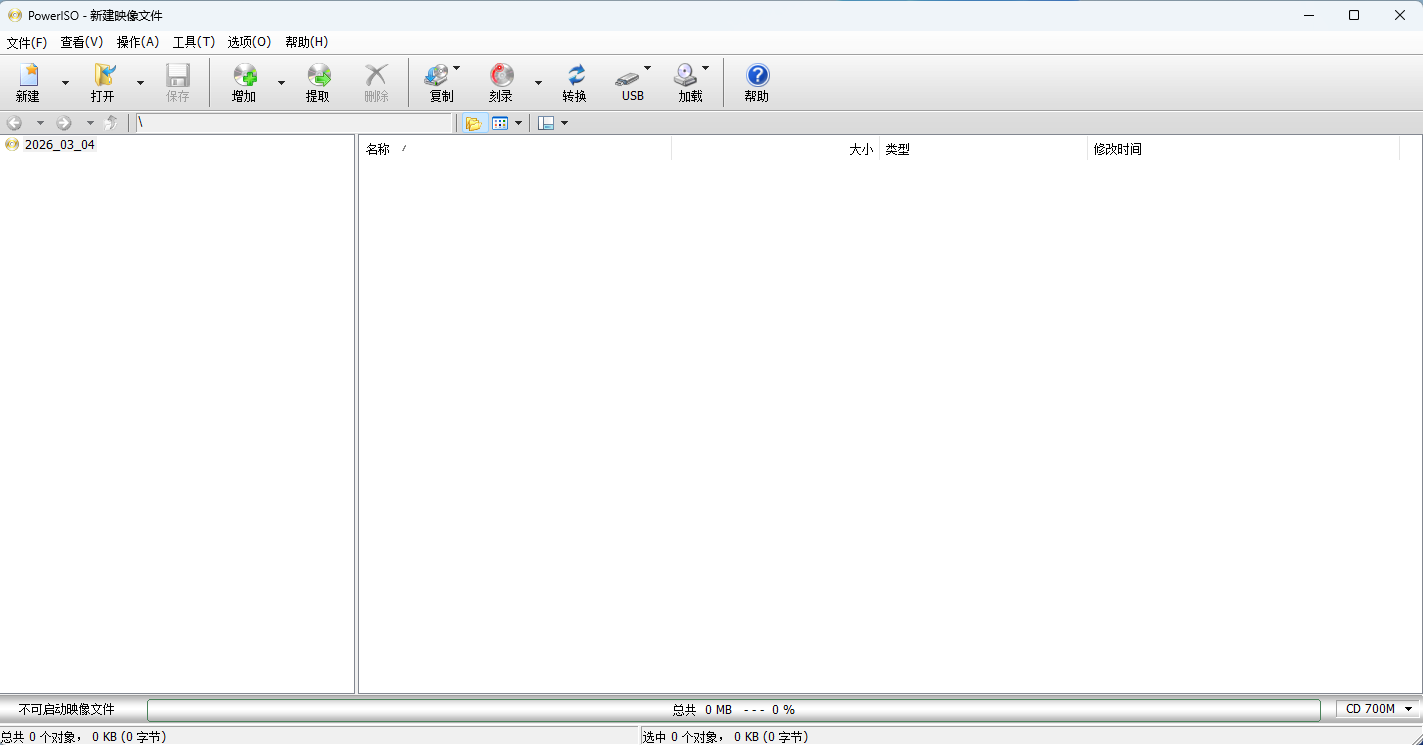Open the back history dropdown arrow
The image size is (1423, 745).
point(40,123)
